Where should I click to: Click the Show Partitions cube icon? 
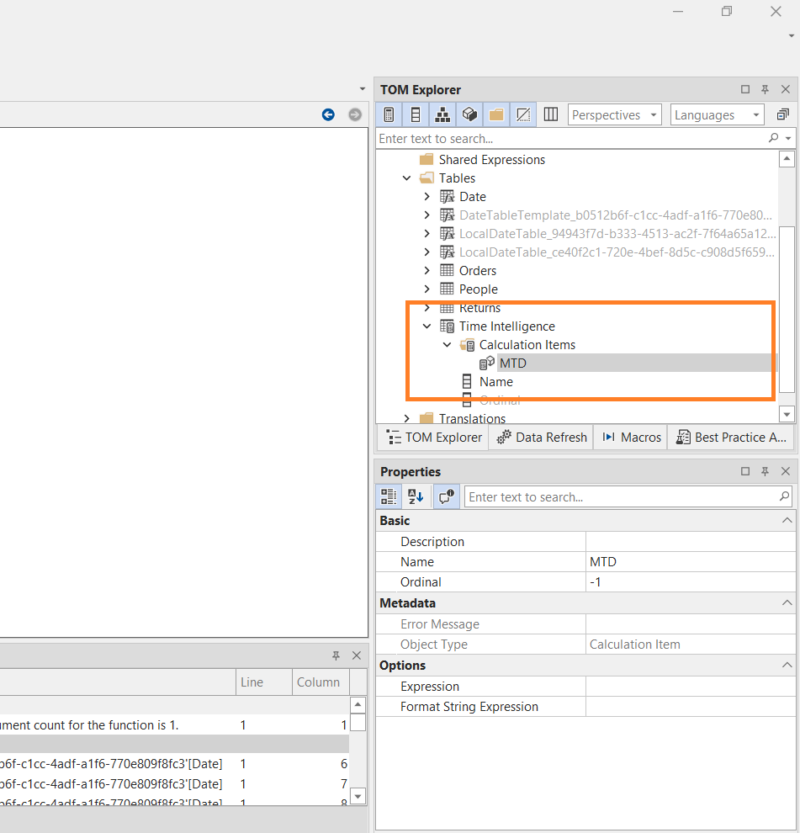469,115
